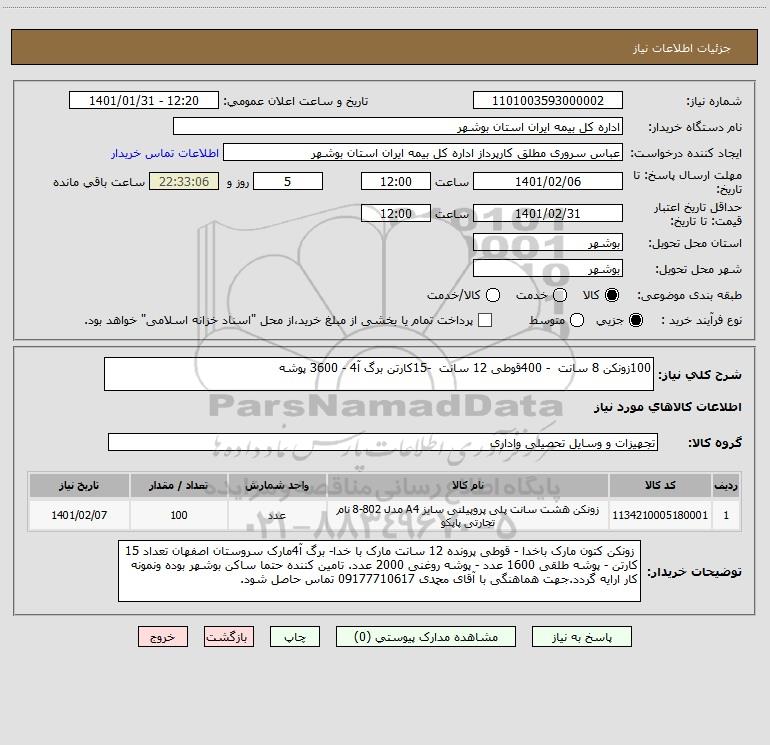Click the اطلاعات کالاهای مورد نیاز heading
The height and width of the screenshot is (745, 770).
coord(667,407)
